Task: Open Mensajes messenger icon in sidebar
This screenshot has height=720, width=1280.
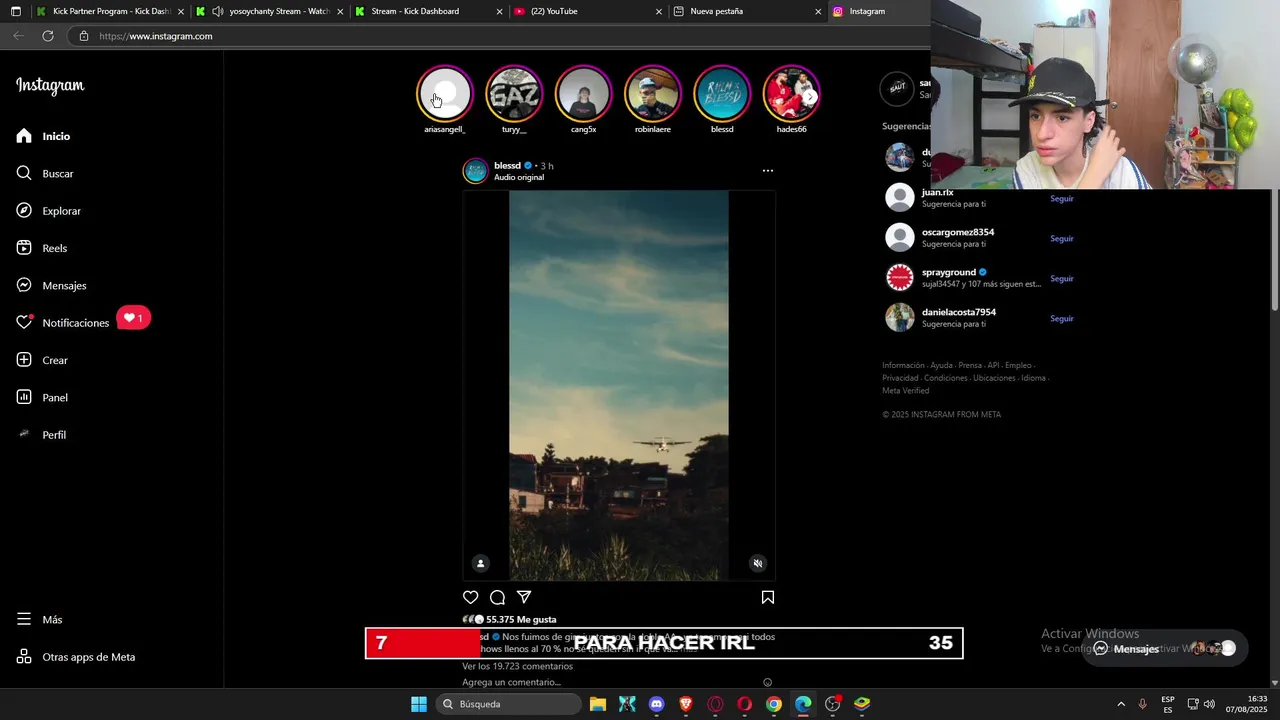Action: pyautogui.click(x=24, y=285)
